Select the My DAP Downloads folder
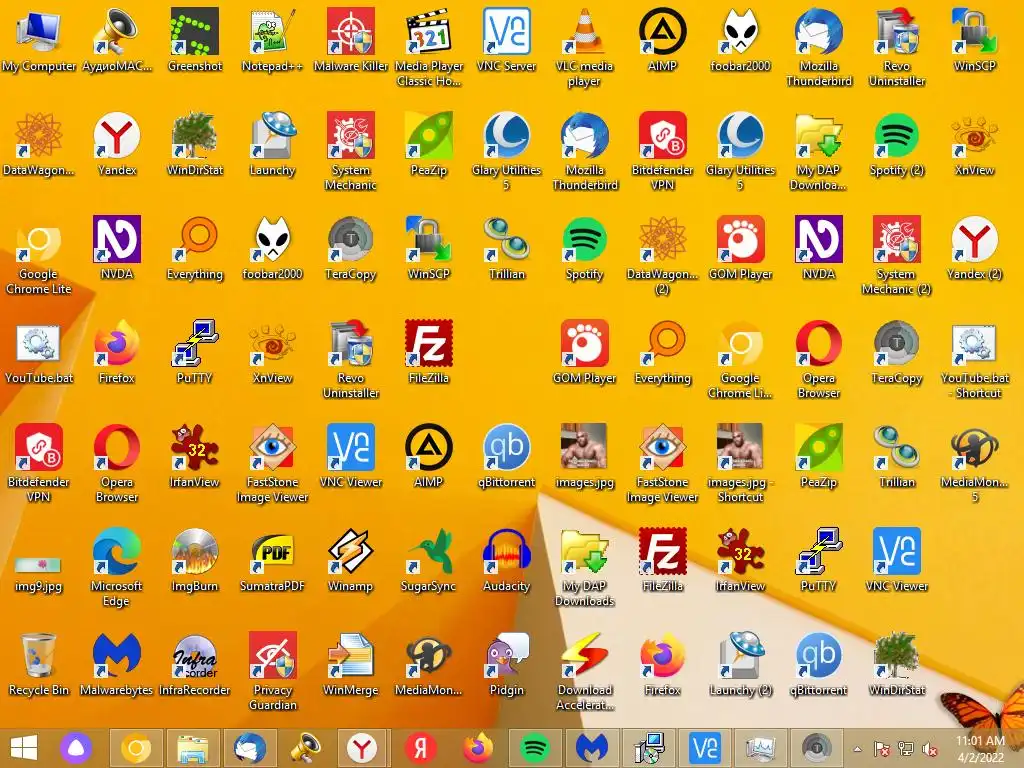Viewport: 1024px width, 768px height. (584, 568)
